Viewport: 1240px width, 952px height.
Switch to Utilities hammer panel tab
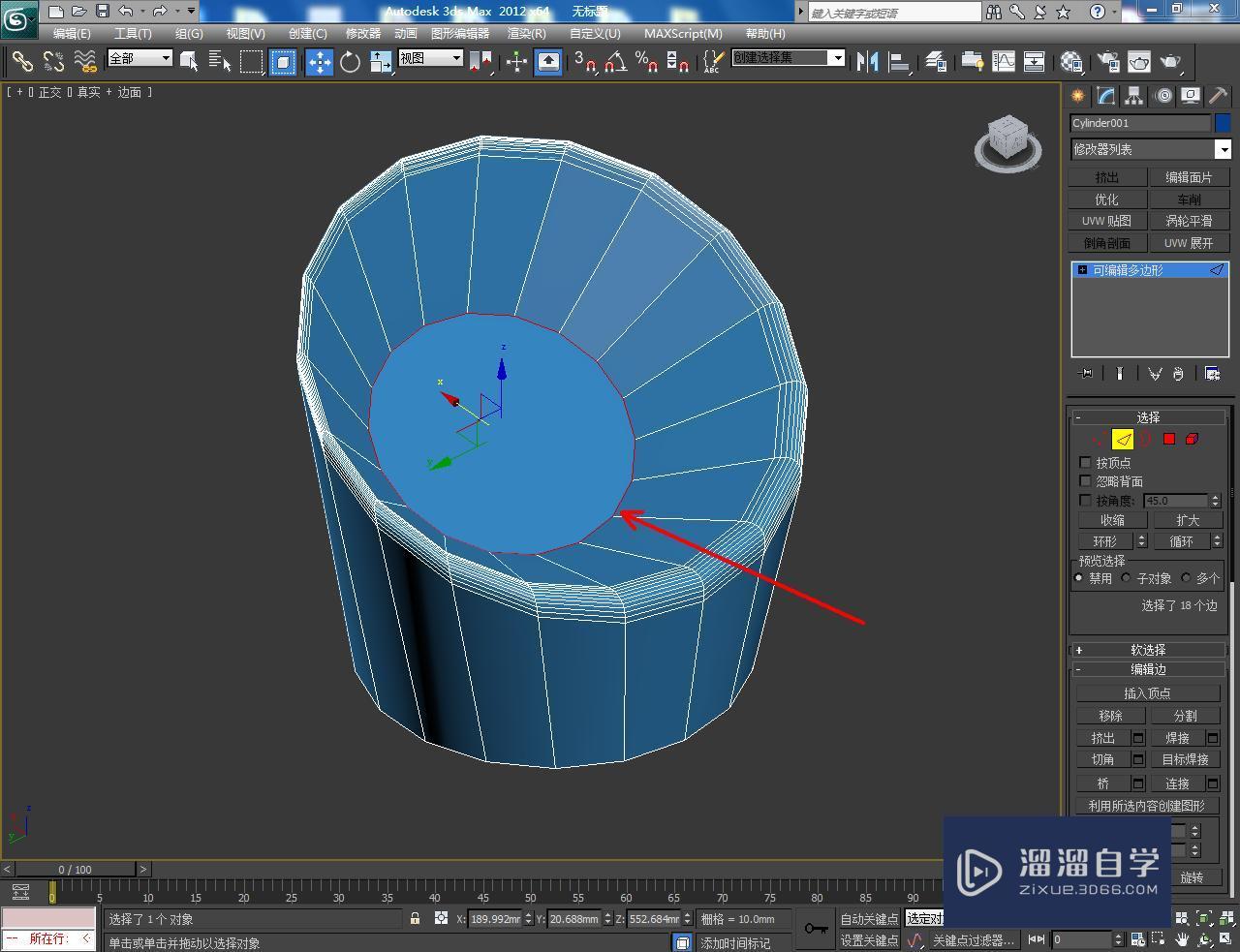tap(1218, 96)
